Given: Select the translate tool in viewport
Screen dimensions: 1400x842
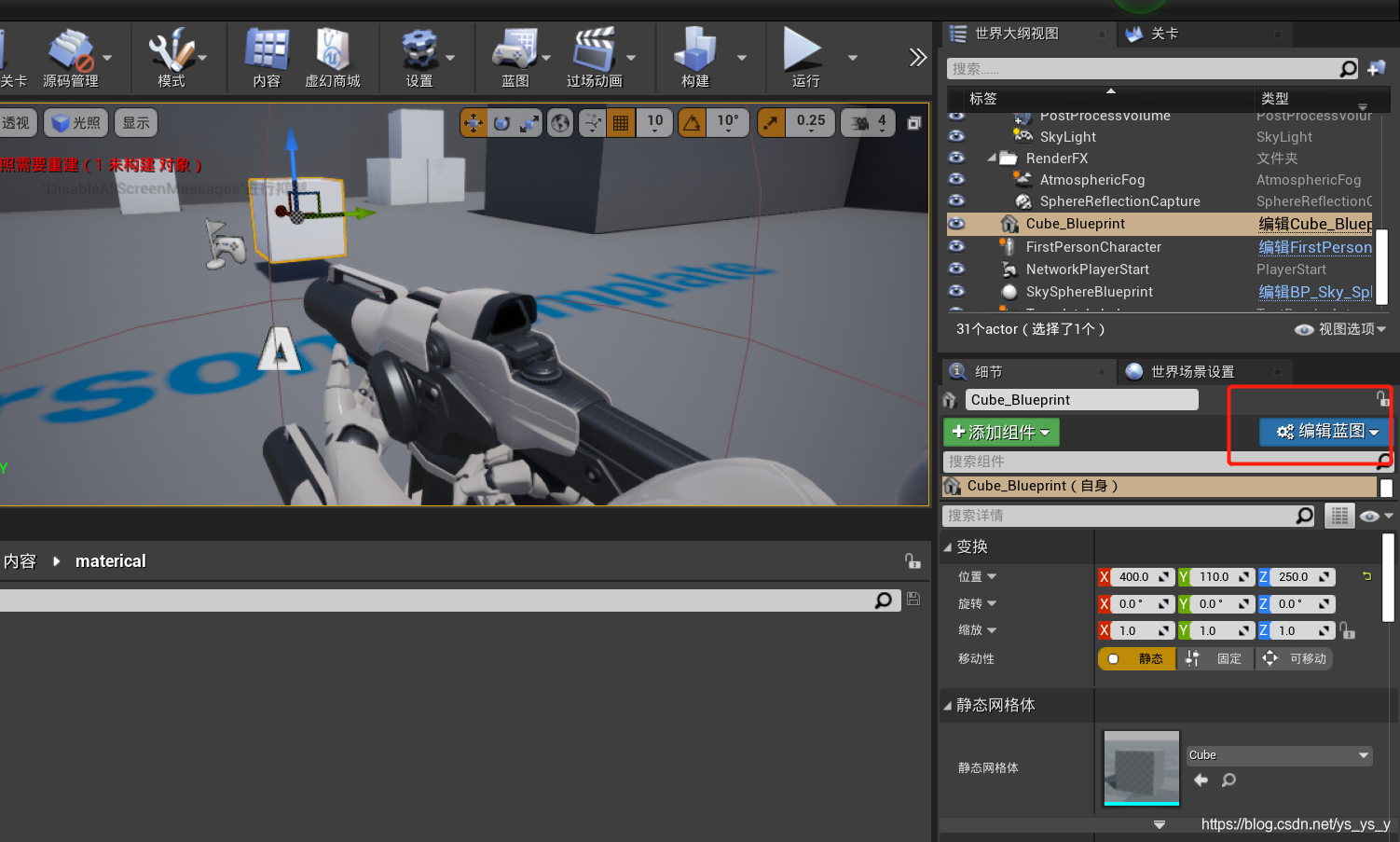Looking at the screenshot, I should [474, 123].
